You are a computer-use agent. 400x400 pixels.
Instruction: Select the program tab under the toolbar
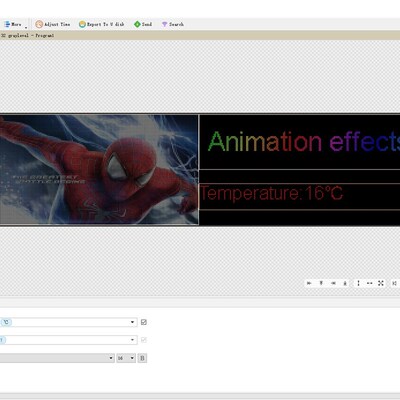[x=27, y=35]
